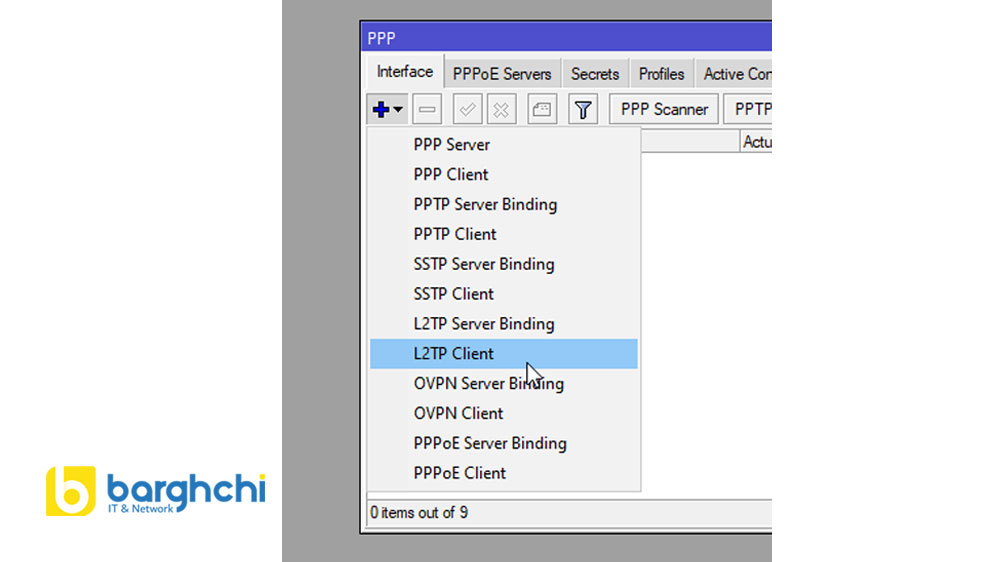Collapse the Add dropdown arrow

pyautogui.click(x=398, y=110)
